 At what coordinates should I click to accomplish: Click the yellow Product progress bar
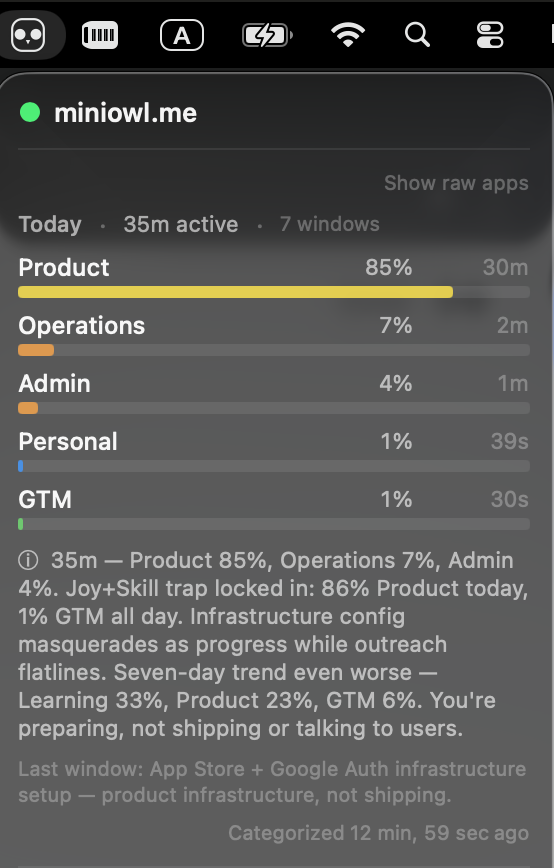(235, 292)
